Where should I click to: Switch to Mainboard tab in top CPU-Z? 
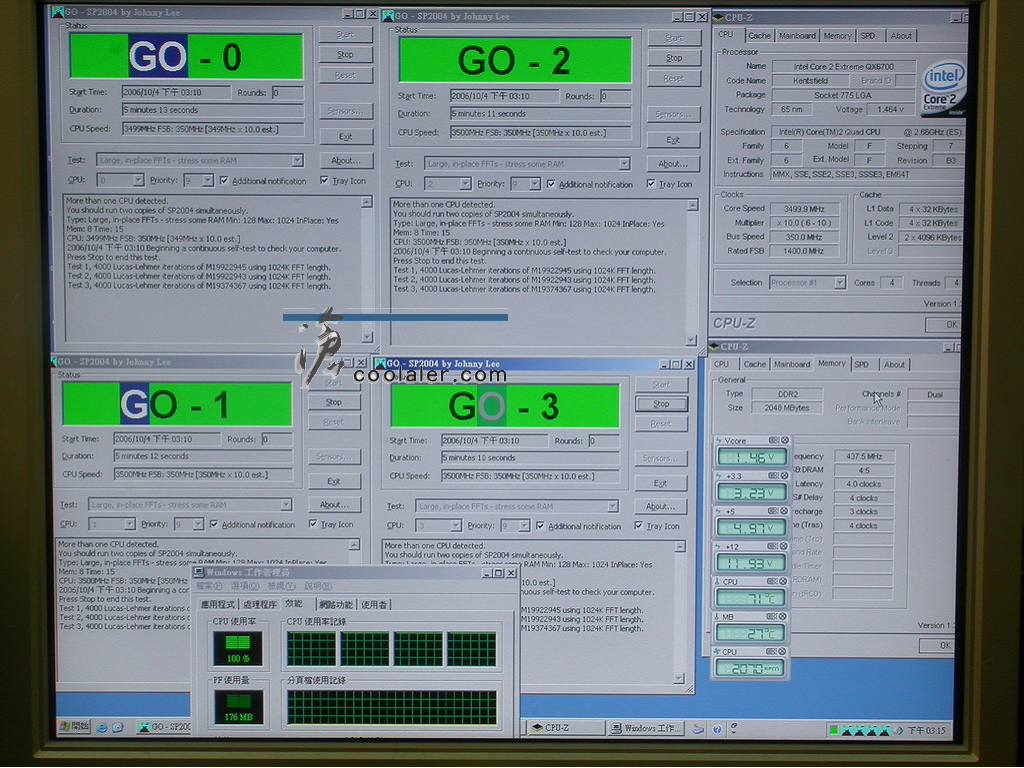click(x=797, y=36)
